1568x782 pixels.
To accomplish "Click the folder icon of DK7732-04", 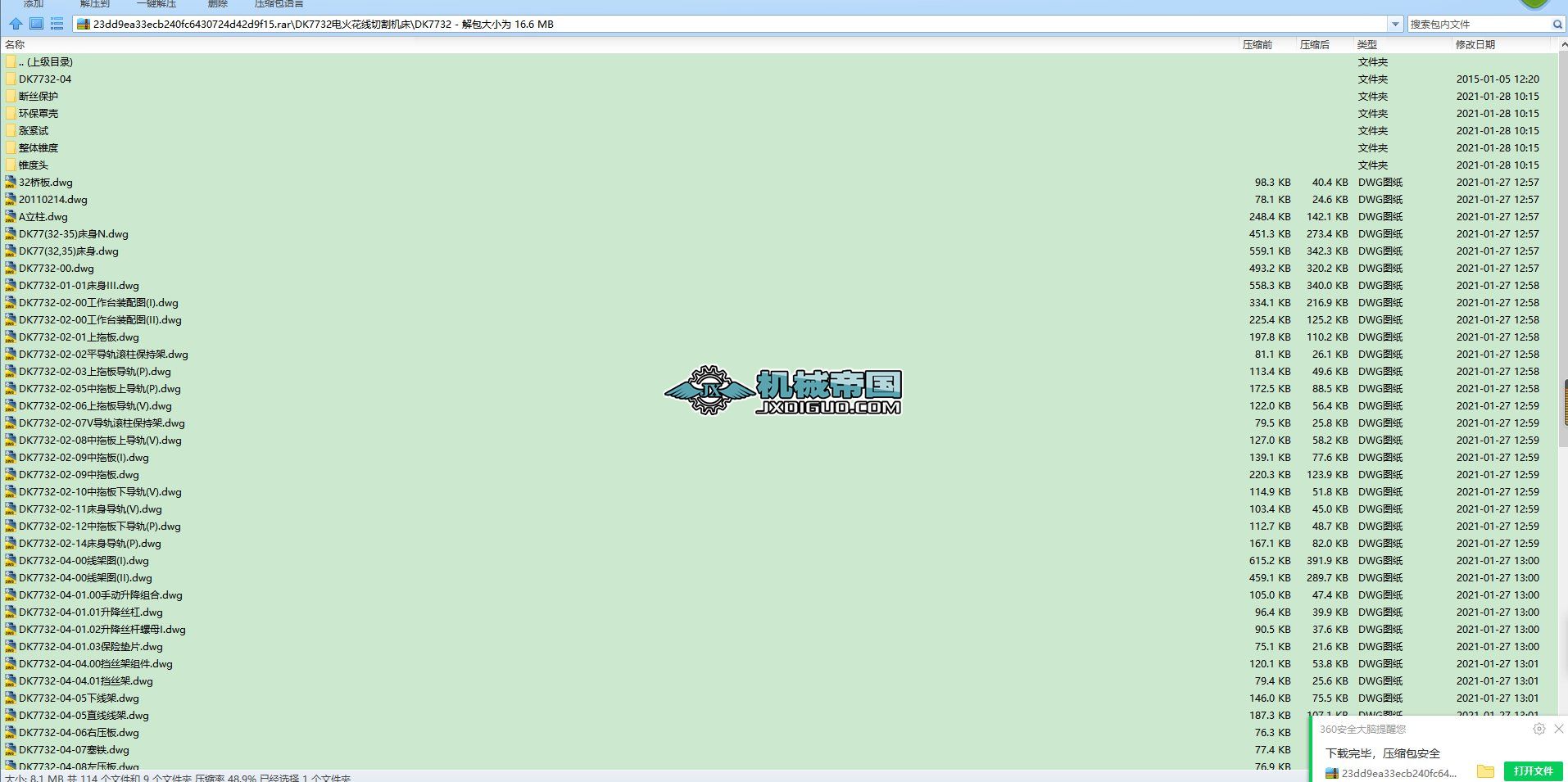I will (11, 79).
